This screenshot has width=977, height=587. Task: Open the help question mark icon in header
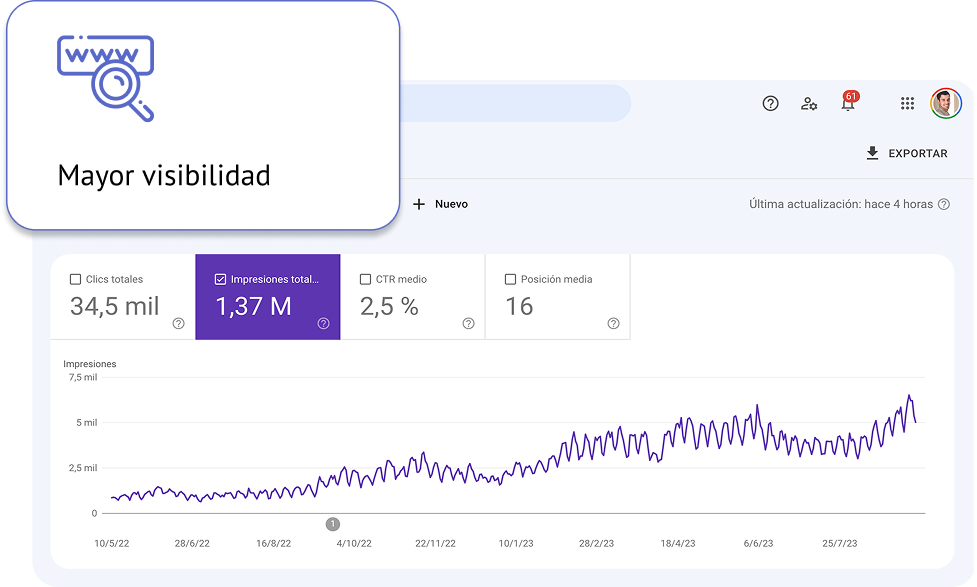pos(770,103)
